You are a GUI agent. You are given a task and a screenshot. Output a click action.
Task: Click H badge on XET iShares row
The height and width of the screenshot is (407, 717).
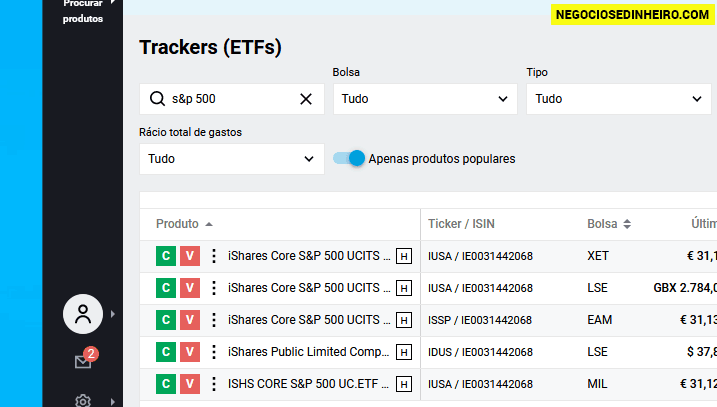404,256
